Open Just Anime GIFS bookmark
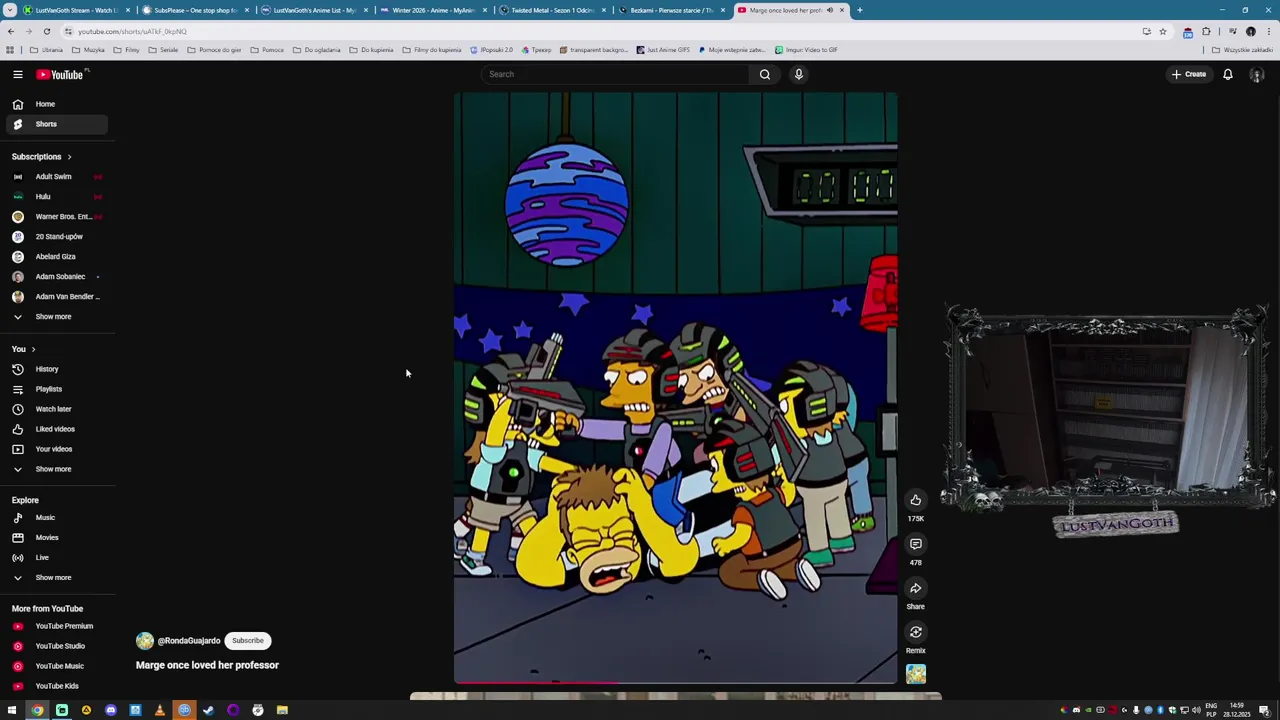Viewport: 1280px width, 720px height. coord(663,50)
